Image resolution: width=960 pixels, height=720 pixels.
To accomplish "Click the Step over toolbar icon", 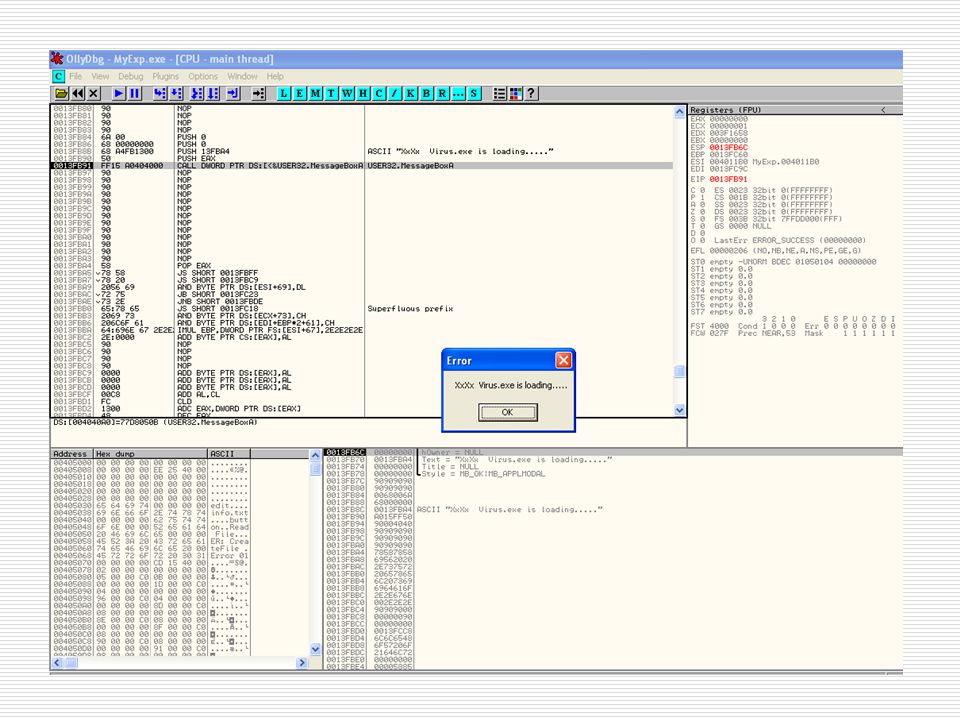I will click(x=176, y=94).
